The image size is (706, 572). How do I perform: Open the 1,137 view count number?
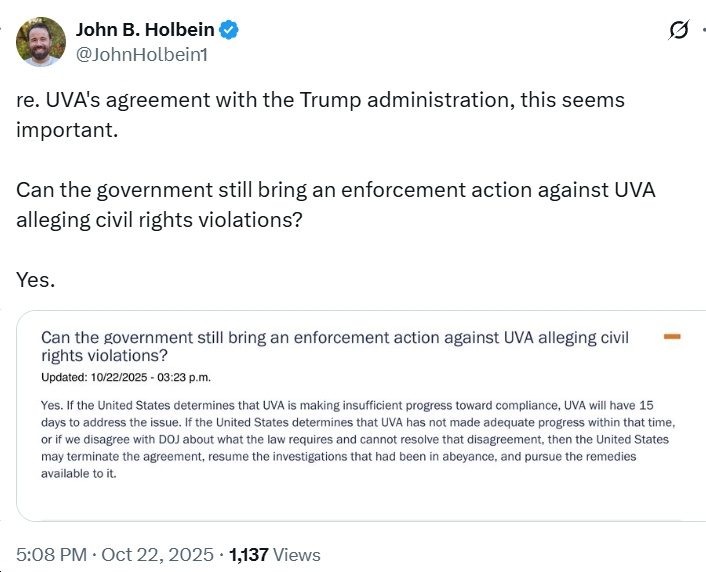point(249,554)
